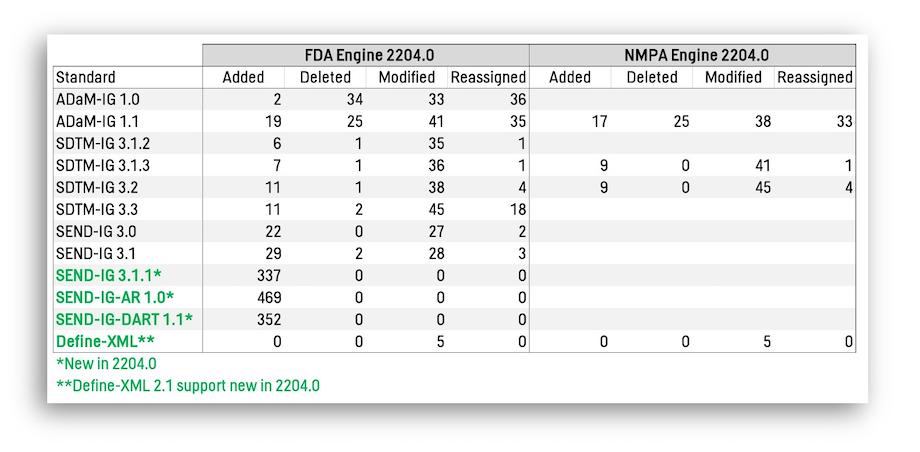920x452 pixels.
Task: Click the Define-XML 2.1 support footnote
Action: (188, 386)
